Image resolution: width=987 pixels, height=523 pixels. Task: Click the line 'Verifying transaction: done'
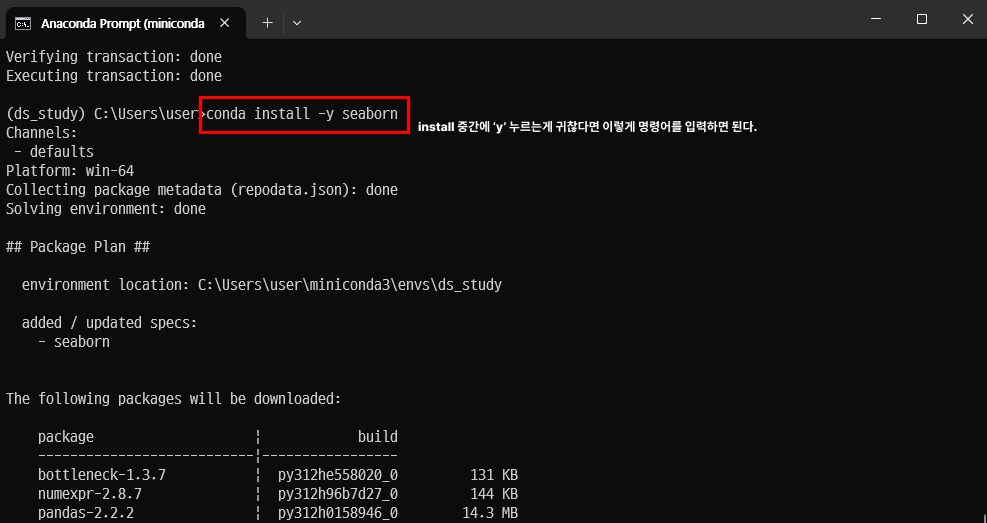coord(114,57)
